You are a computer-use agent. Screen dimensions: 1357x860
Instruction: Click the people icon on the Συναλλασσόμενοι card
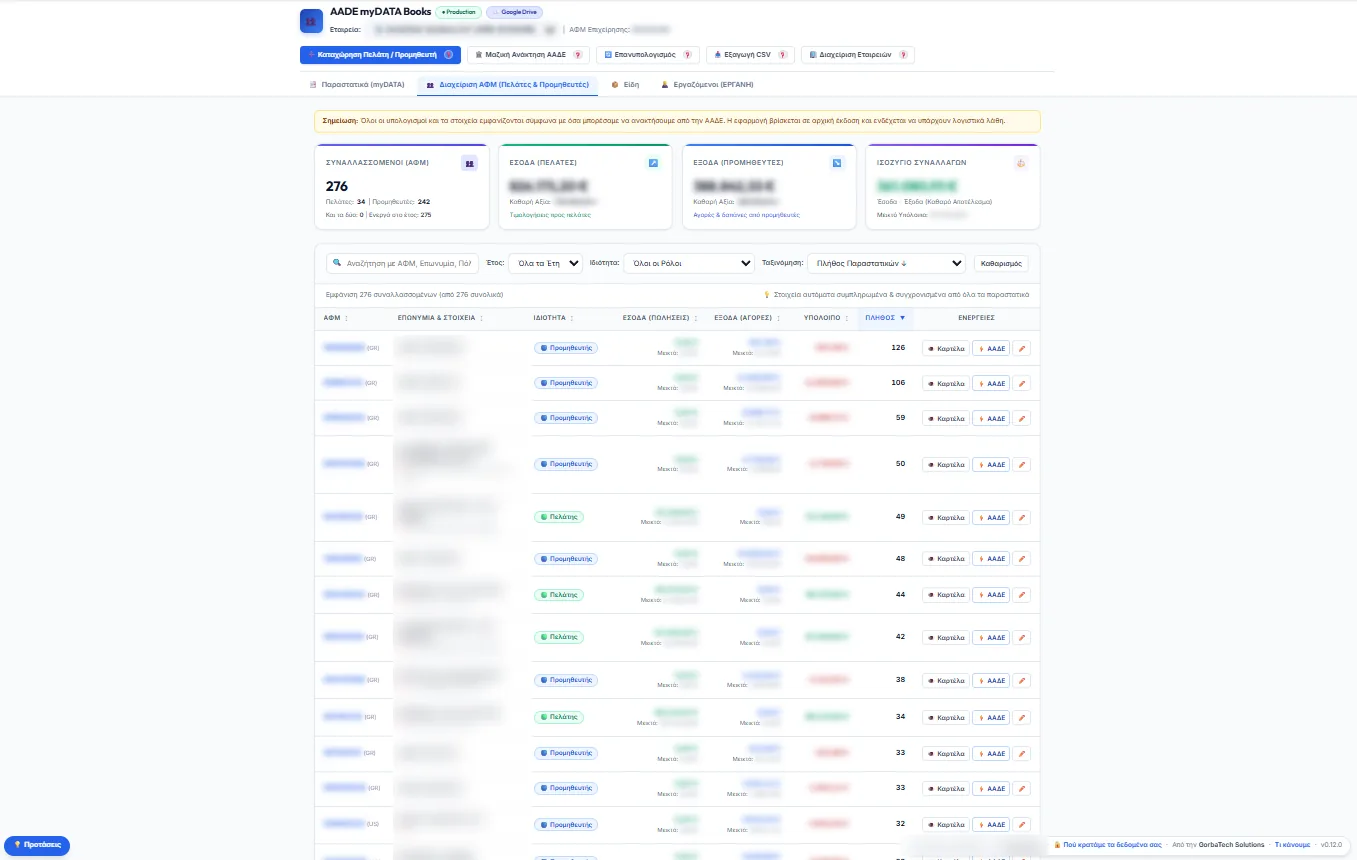tap(469, 163)
